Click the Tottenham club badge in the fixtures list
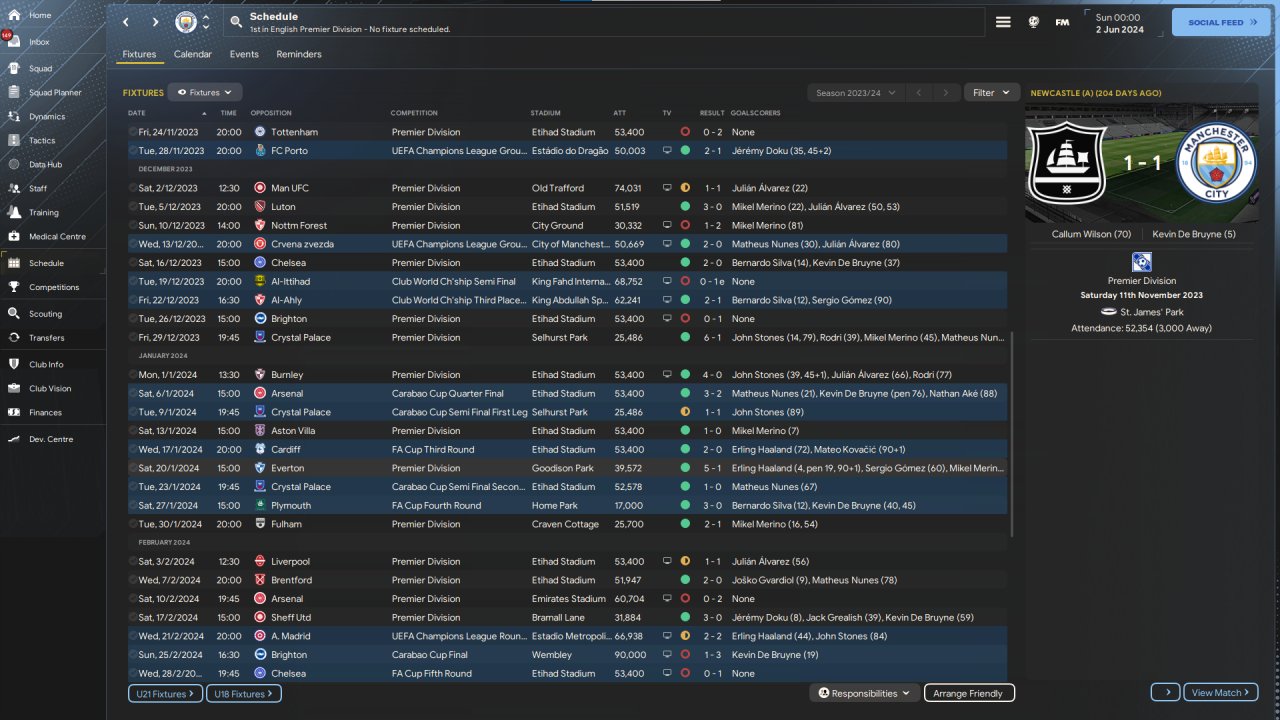Viewport: 1280px width, 720px height. (x=260, y=132)
